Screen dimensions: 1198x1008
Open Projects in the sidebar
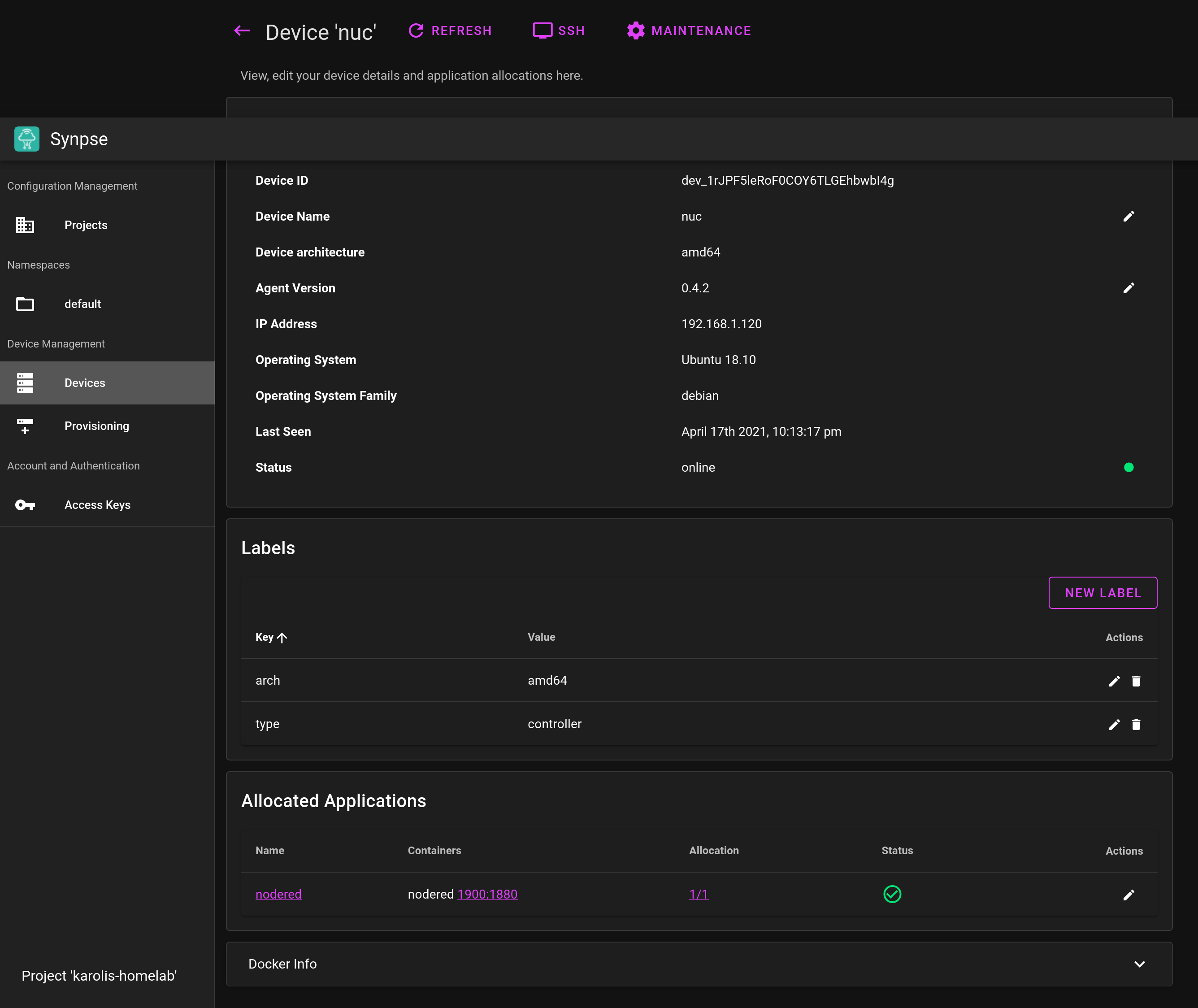tap(86, 225)
